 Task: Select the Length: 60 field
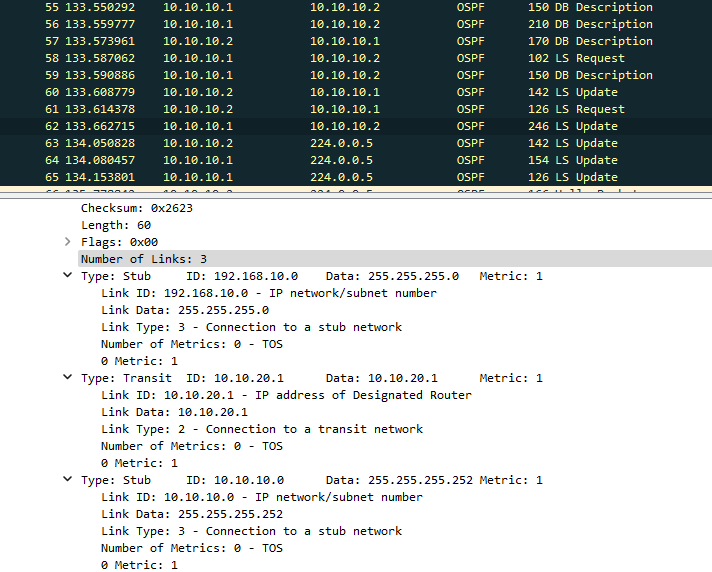click(x=116, y=225)
